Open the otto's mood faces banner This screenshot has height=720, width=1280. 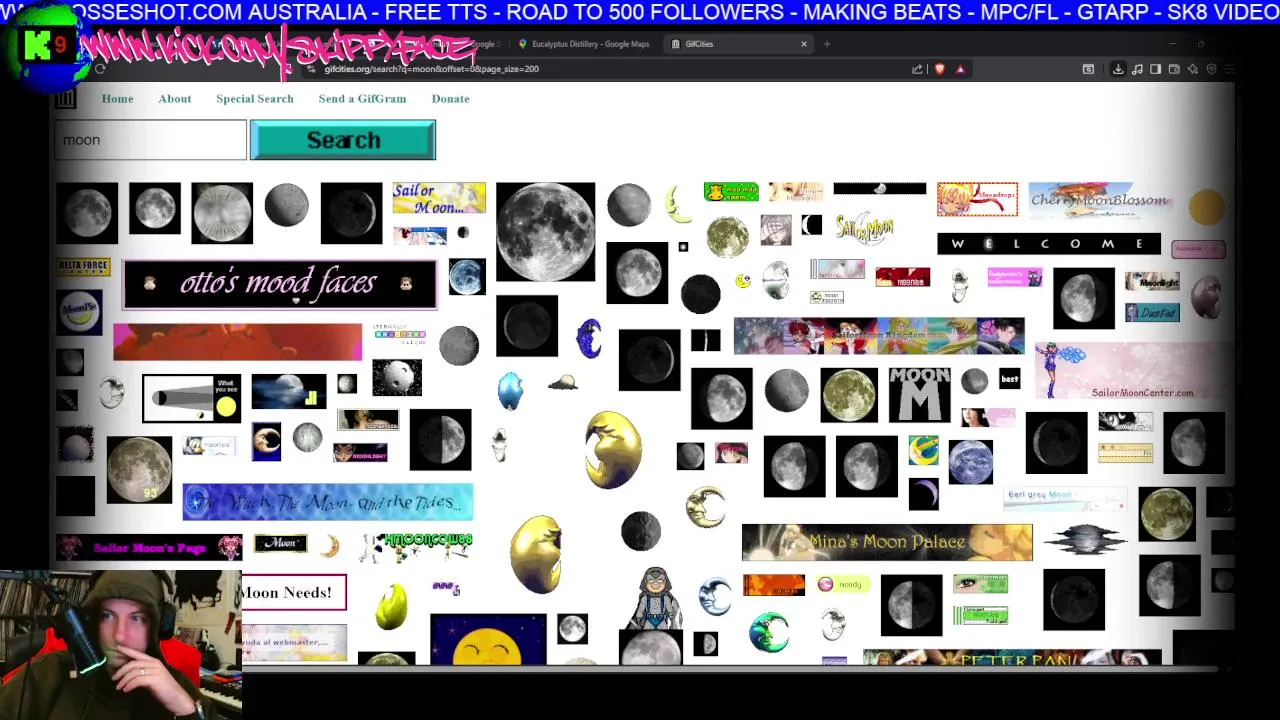click(280, 284)
